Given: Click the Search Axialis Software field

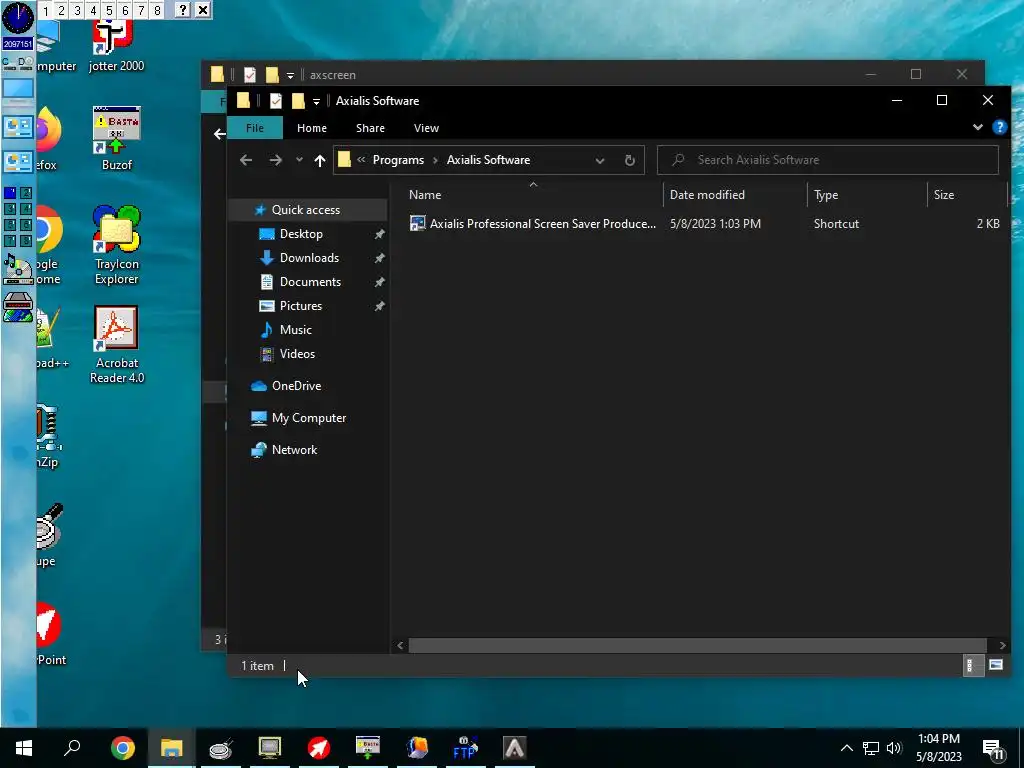Looking at the screenshot, I should tap(827, 160).
